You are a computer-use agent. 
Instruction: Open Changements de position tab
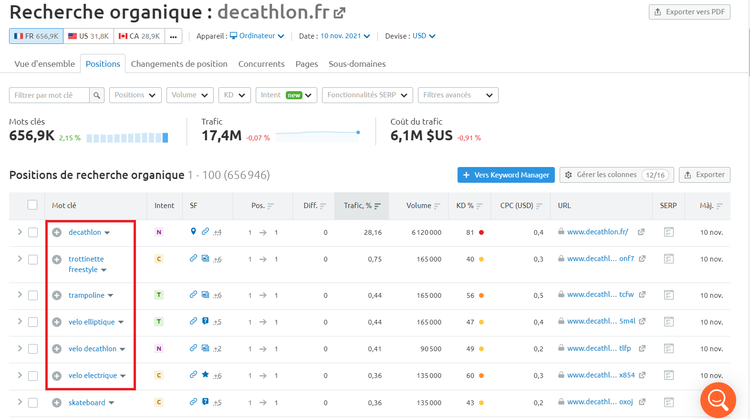179,64
